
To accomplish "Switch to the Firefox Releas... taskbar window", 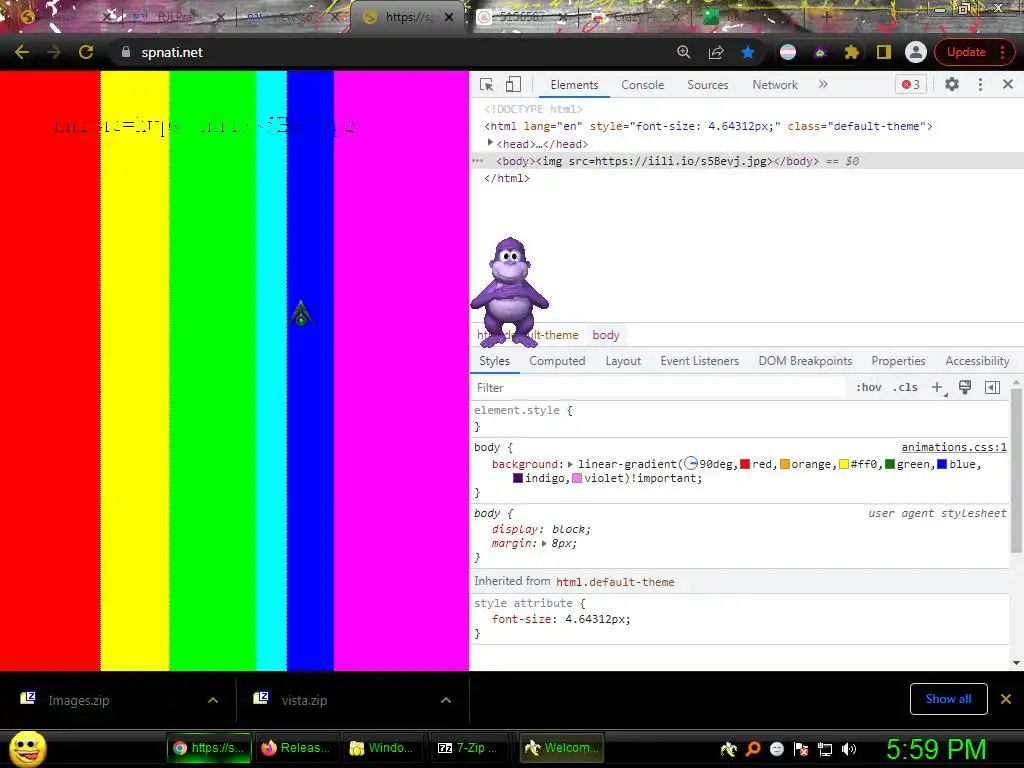I will (x=296, y=748).
